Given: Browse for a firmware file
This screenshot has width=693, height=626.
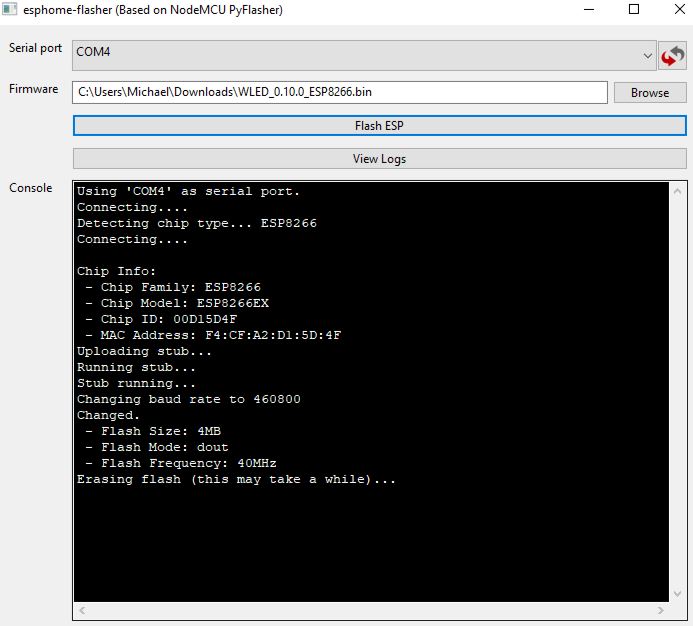Looking at the screenshot, I should click(650, 92).
